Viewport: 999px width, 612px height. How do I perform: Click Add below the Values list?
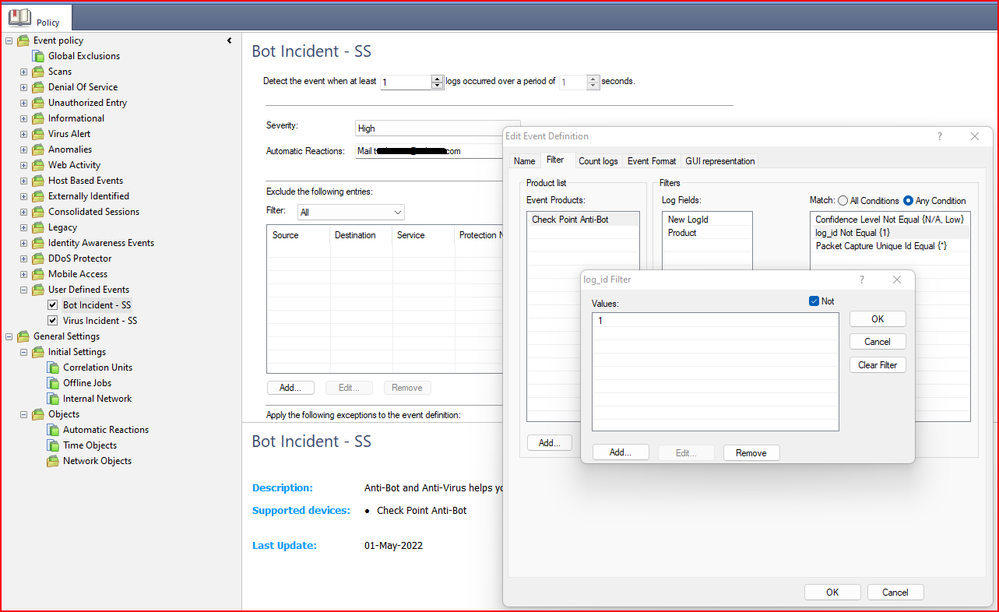click(621, 453)
